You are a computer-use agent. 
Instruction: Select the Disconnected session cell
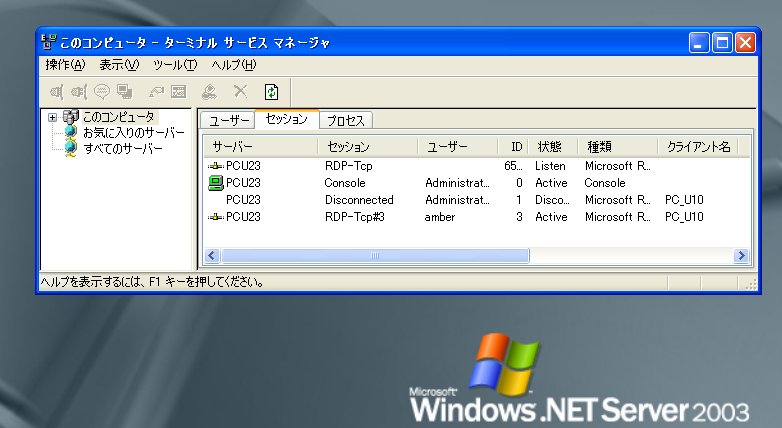pos(359,200)
